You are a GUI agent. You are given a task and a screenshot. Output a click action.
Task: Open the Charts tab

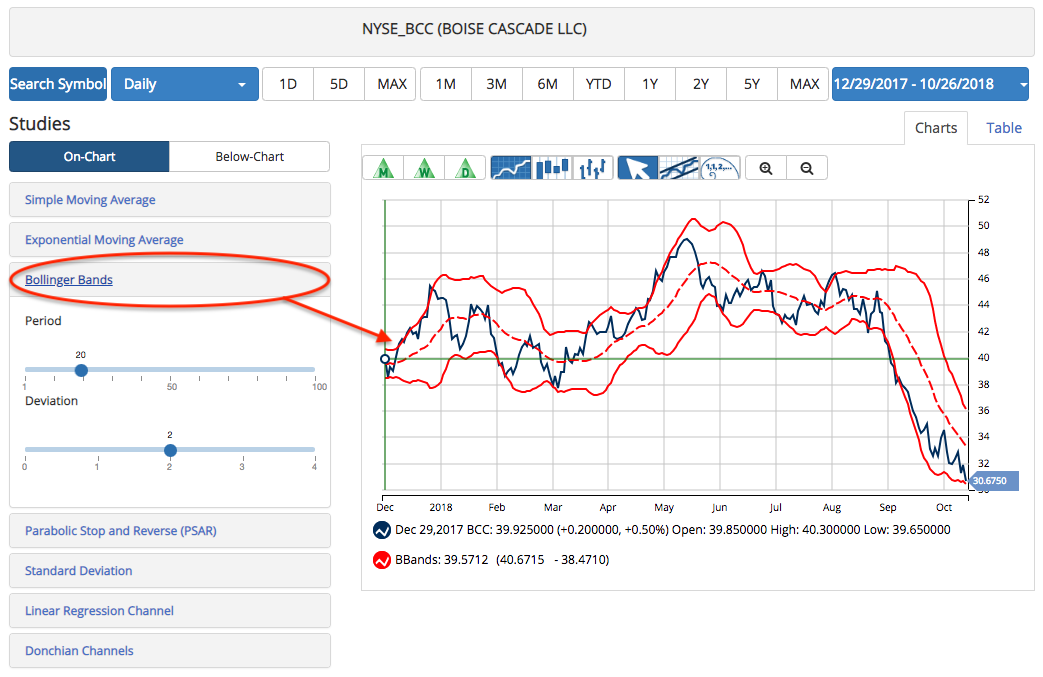point(936,128)
